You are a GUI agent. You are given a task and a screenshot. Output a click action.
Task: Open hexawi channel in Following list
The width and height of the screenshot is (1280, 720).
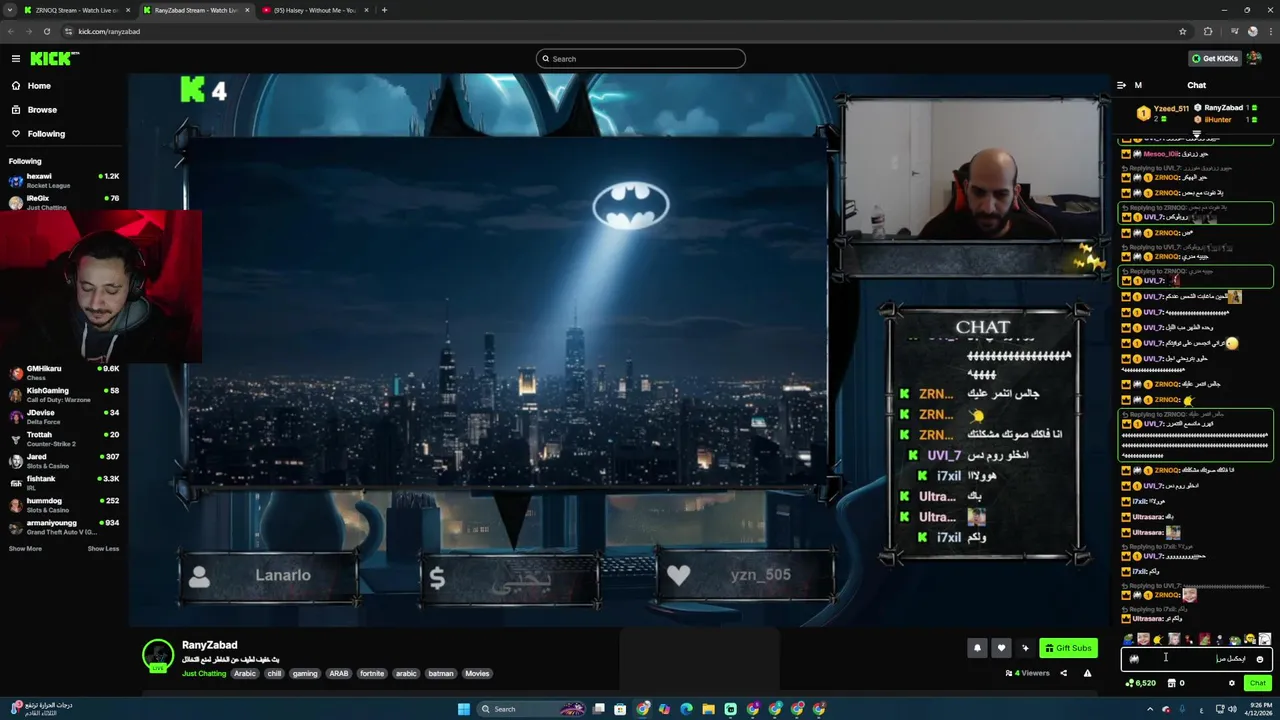pyautogui.click(x=63, y=180)
